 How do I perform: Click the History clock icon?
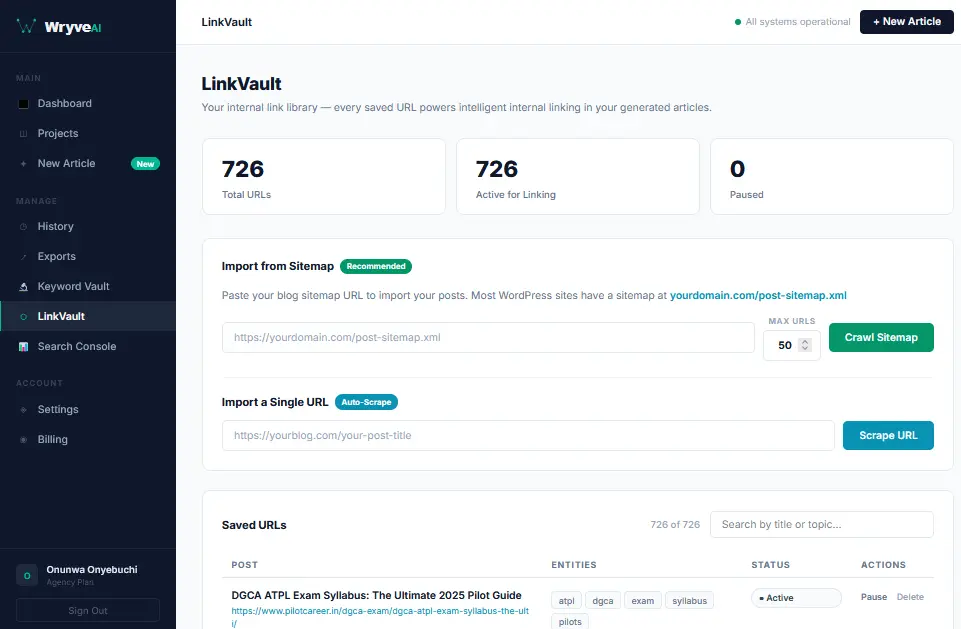(23, 227)
